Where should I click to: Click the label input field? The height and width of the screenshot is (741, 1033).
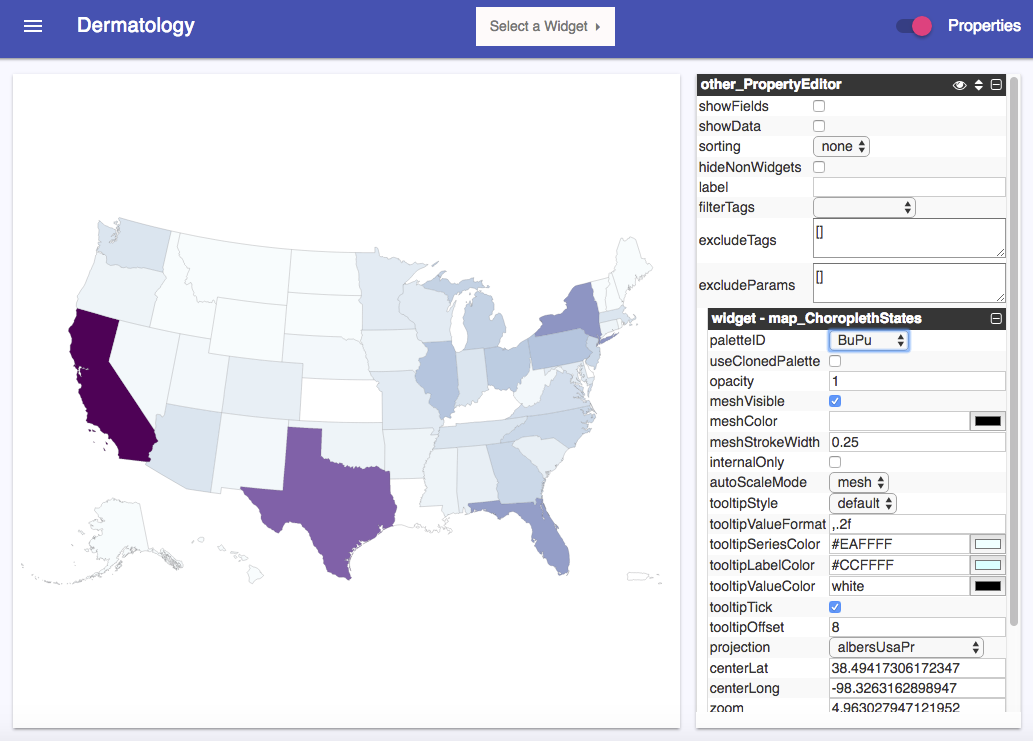(909, 187)
